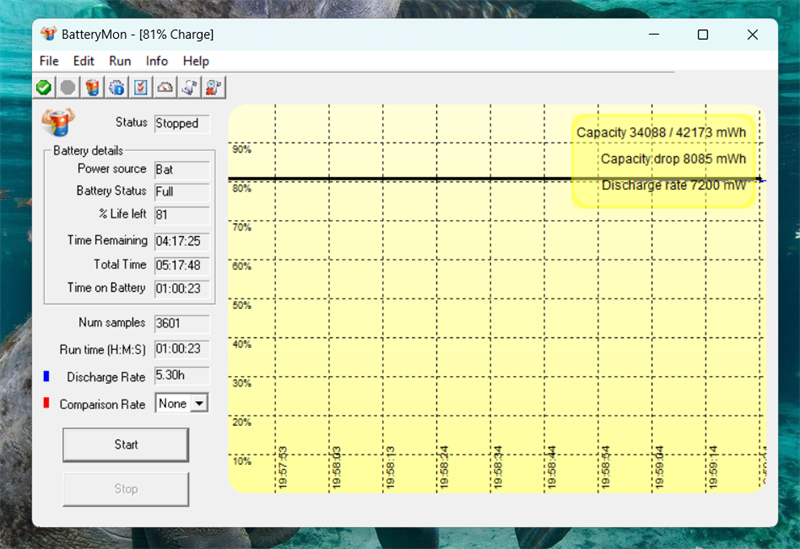Click Discharge Rate value 5.30h
The width and height of the screenshot is (800, 549).
[x=182, y=376]
